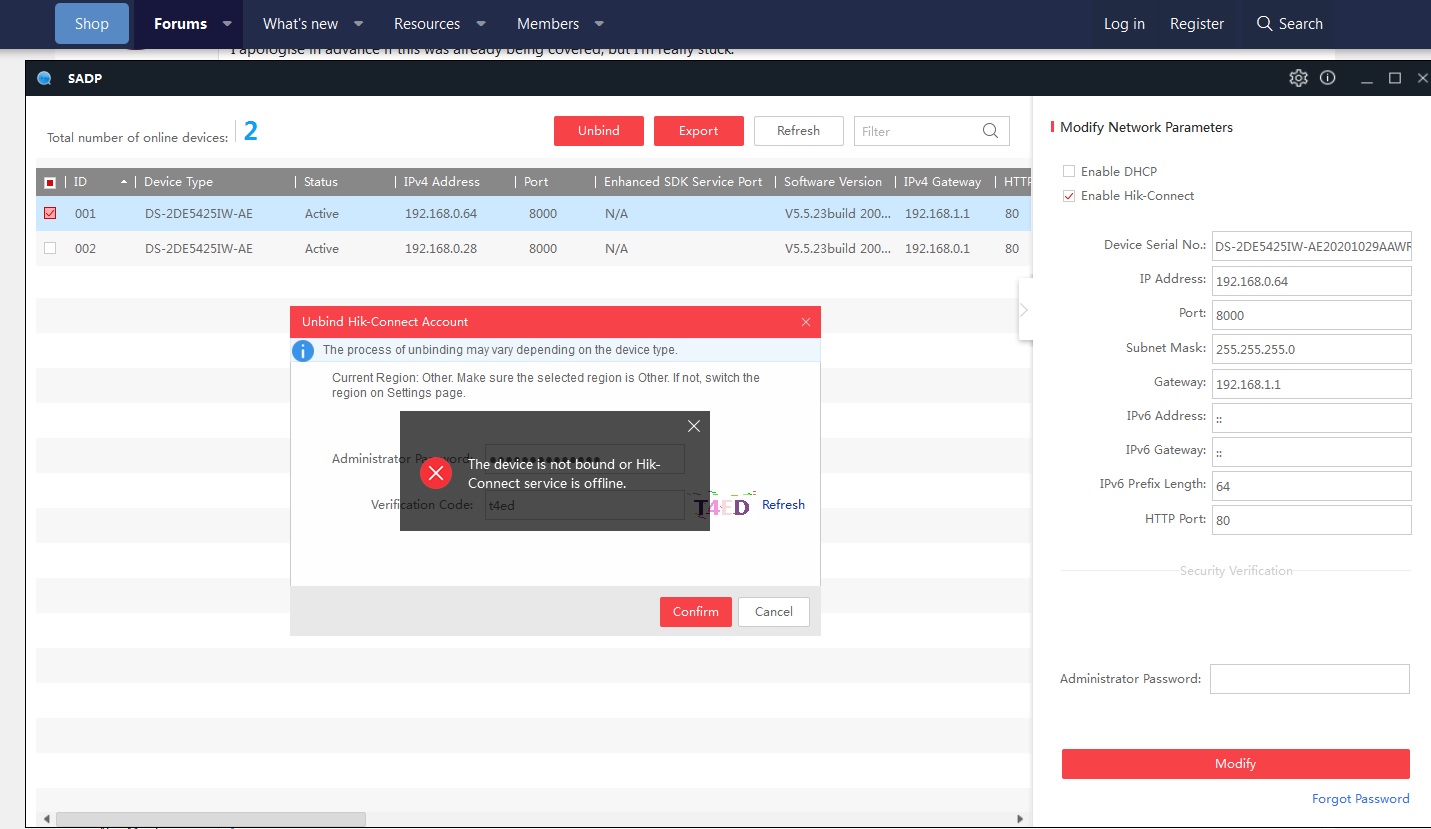The height and width of the screenshot is (829, 1431).
Task: Open SADP settings gear icon
Action: tap(1298, 78)
